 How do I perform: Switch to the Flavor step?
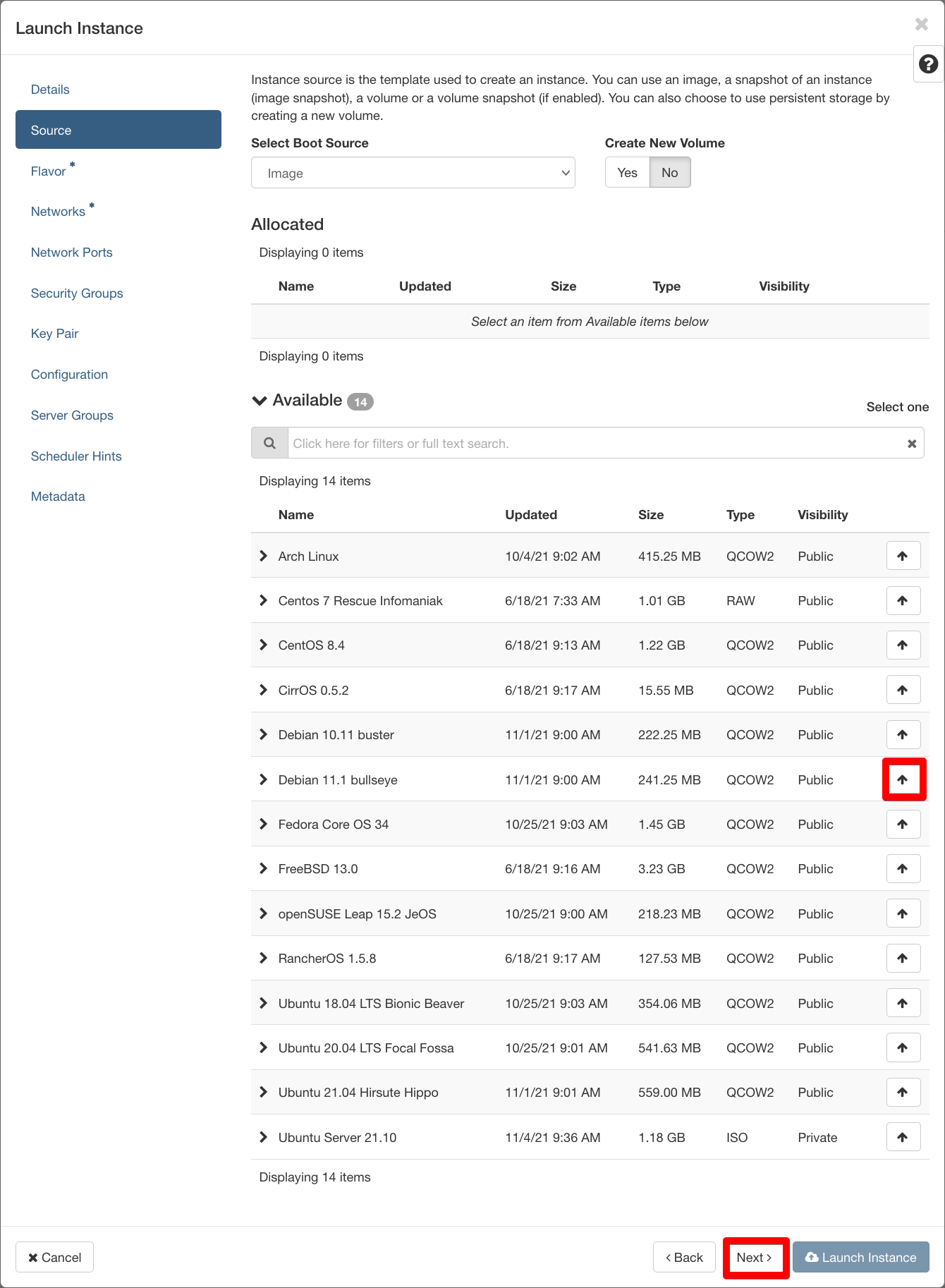pos(48,171)
